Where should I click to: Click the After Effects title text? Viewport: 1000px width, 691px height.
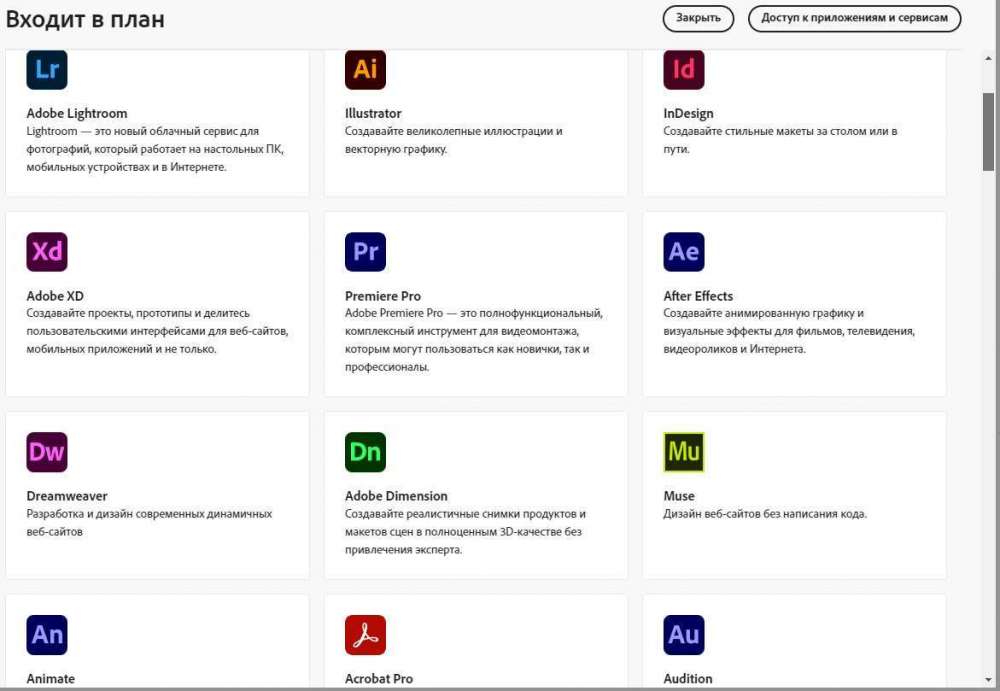tap(698, 296)
